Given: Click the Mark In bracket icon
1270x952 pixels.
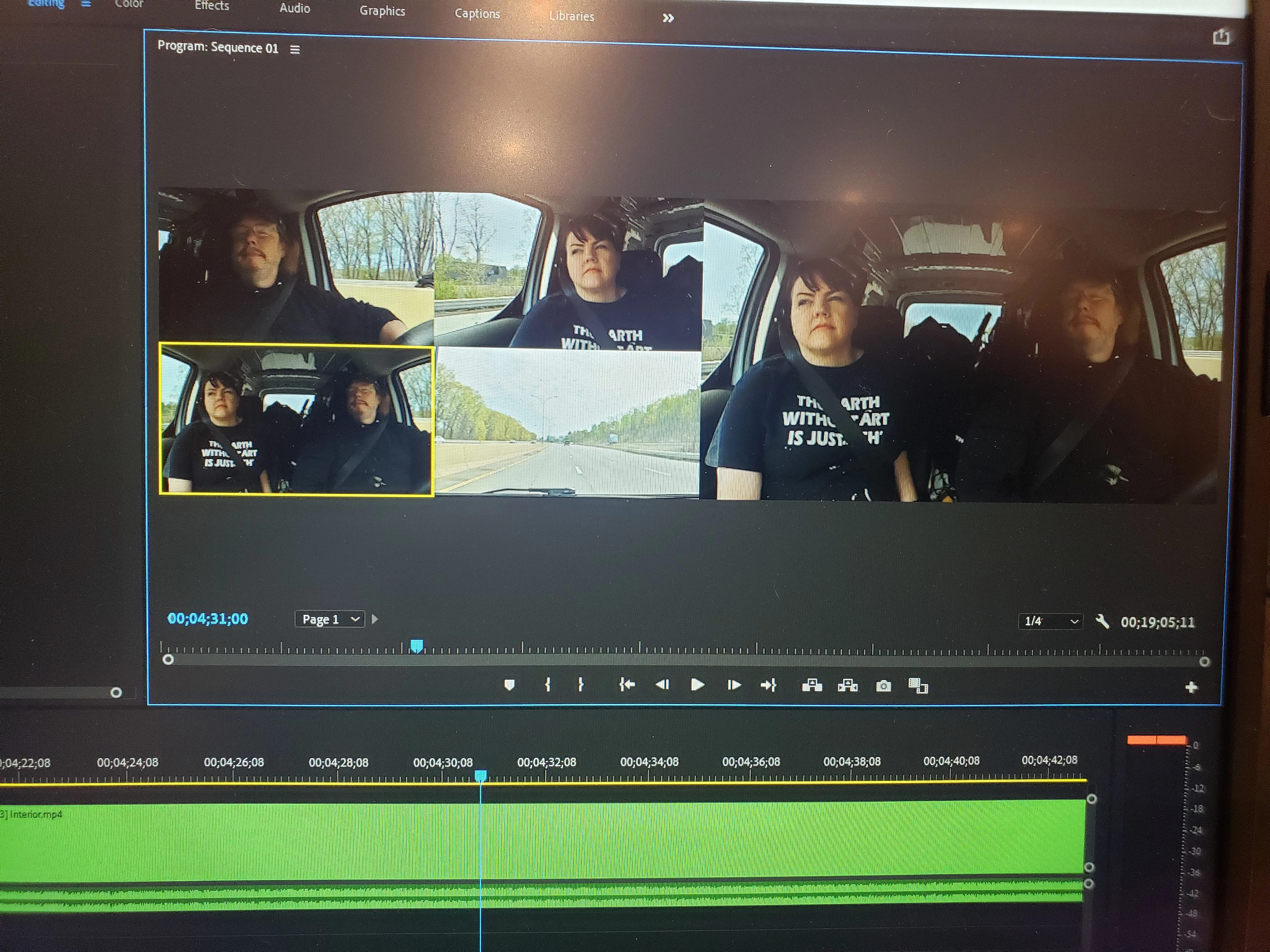Looking at the screenshot, I should [x=548, y=685].
